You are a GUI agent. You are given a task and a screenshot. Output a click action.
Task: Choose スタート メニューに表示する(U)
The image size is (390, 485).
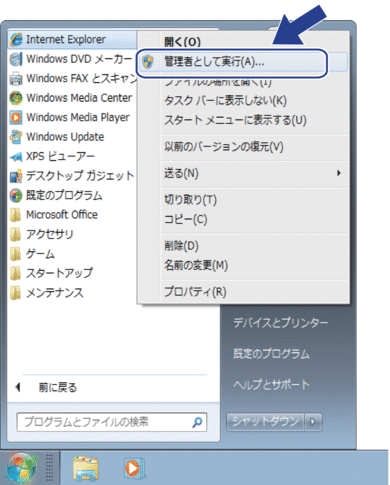click(x=235, y=120)
